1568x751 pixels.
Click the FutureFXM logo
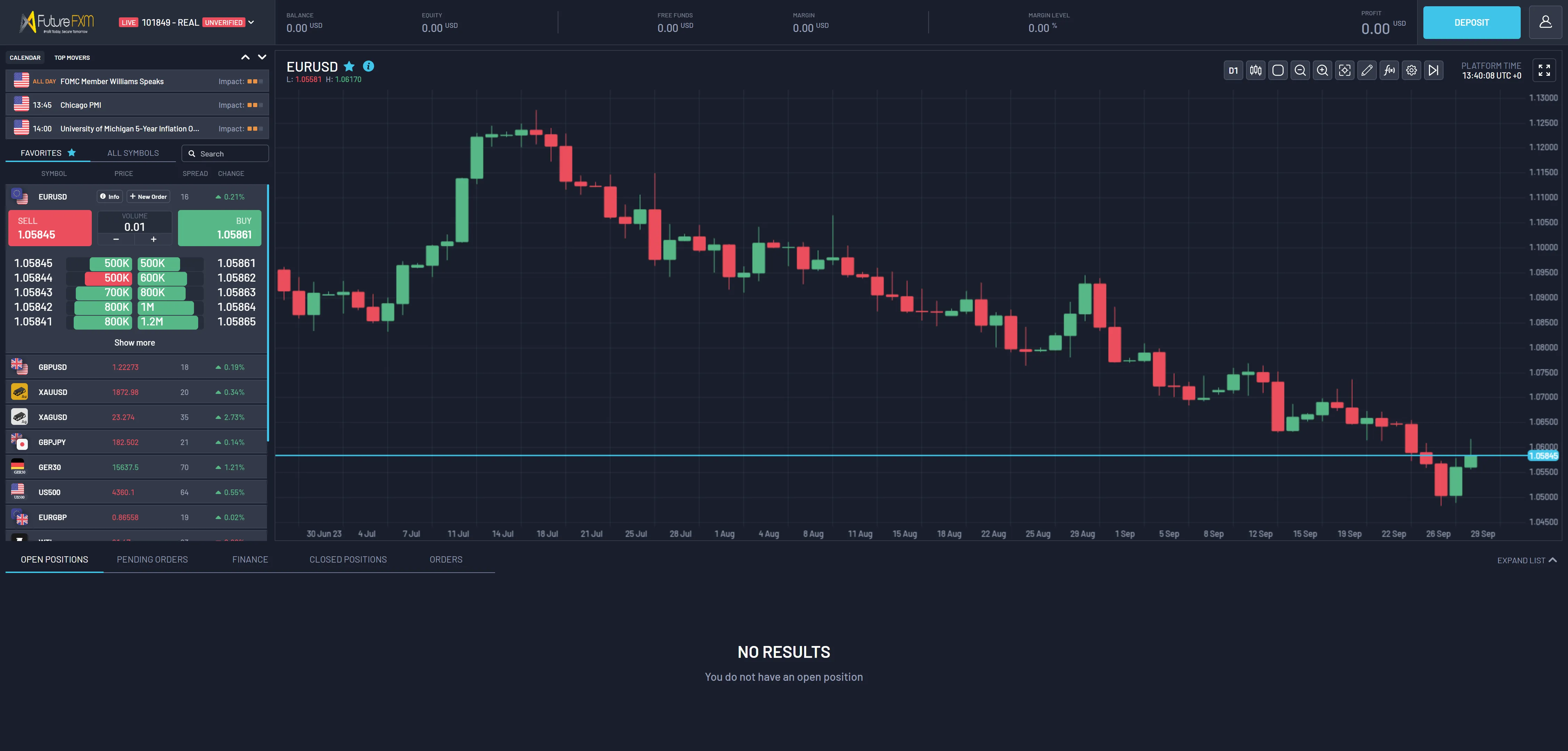point(56,23)
